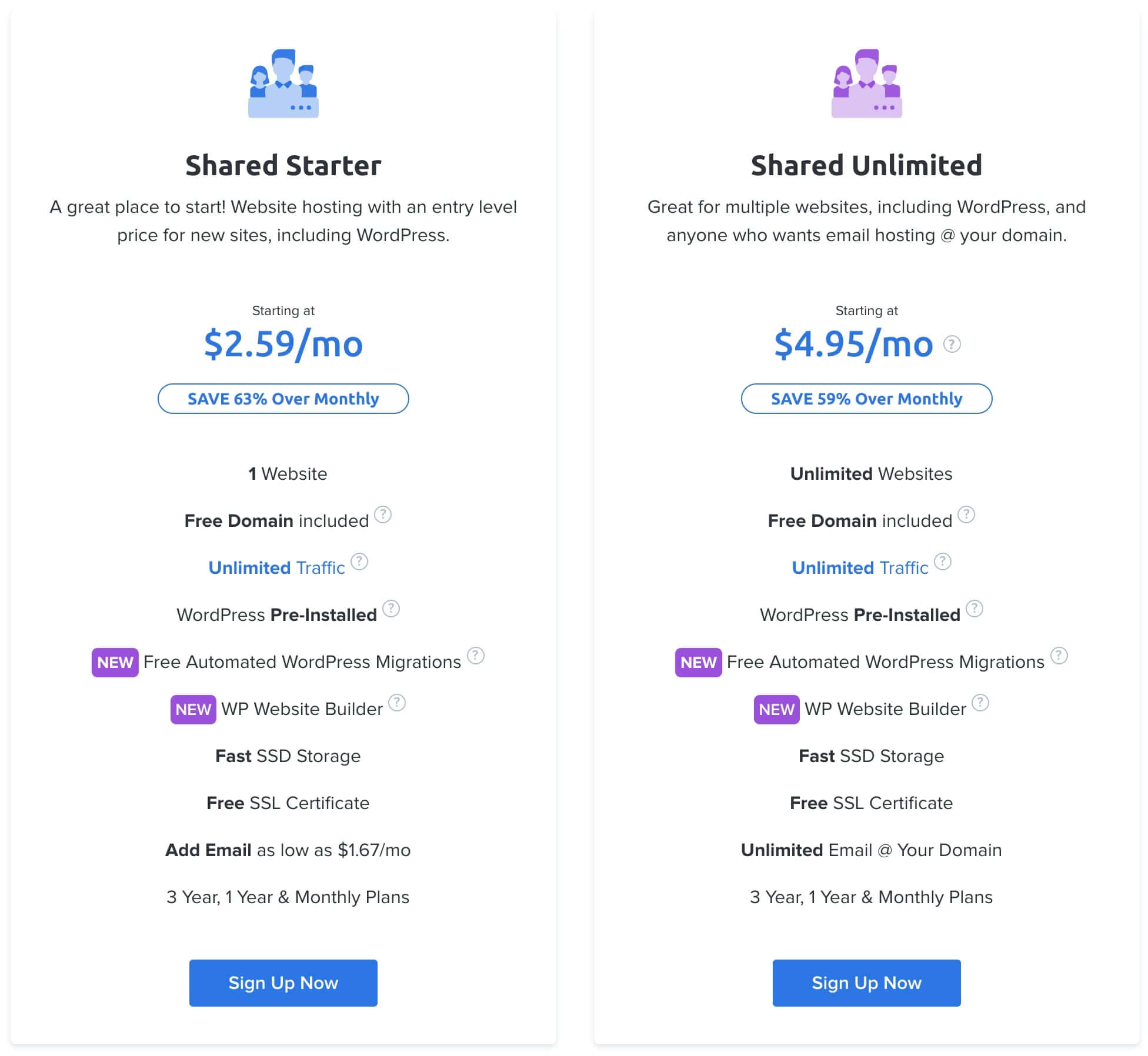Open Starter Unlimited Traffic help icon
The width and height of the screenshot is (1148, 1056).
[x=359, y=562]
